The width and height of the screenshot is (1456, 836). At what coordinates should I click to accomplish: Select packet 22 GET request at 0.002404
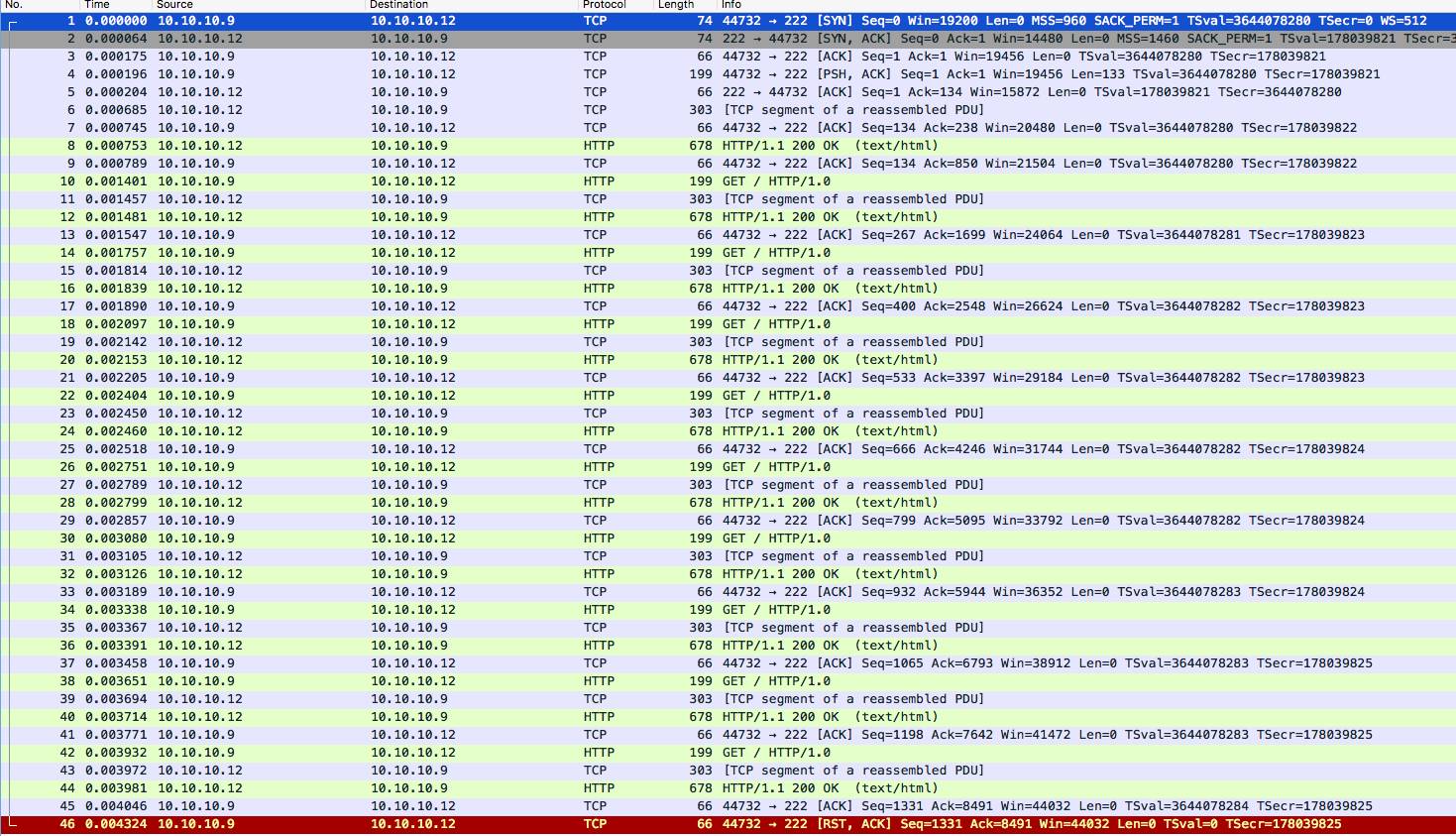(728, 396)
